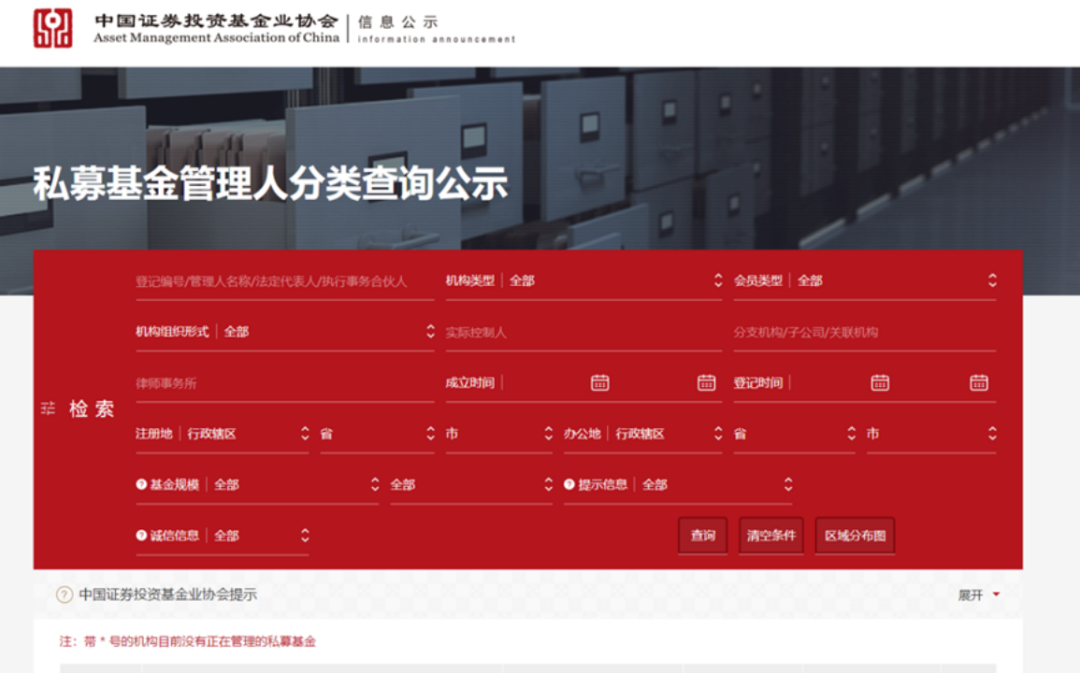Open the 提示信息 dropdown
This screenshot has width=1080, height=673.
tap(678, 485)
